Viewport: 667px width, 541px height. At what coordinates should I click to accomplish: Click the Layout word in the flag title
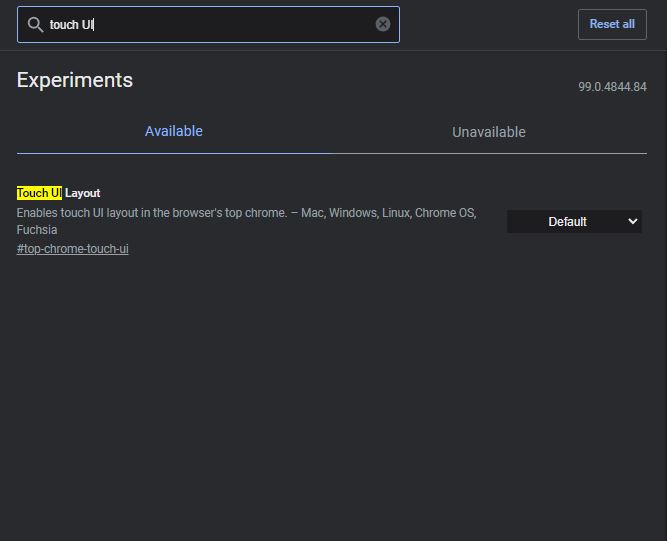[83, 193]
